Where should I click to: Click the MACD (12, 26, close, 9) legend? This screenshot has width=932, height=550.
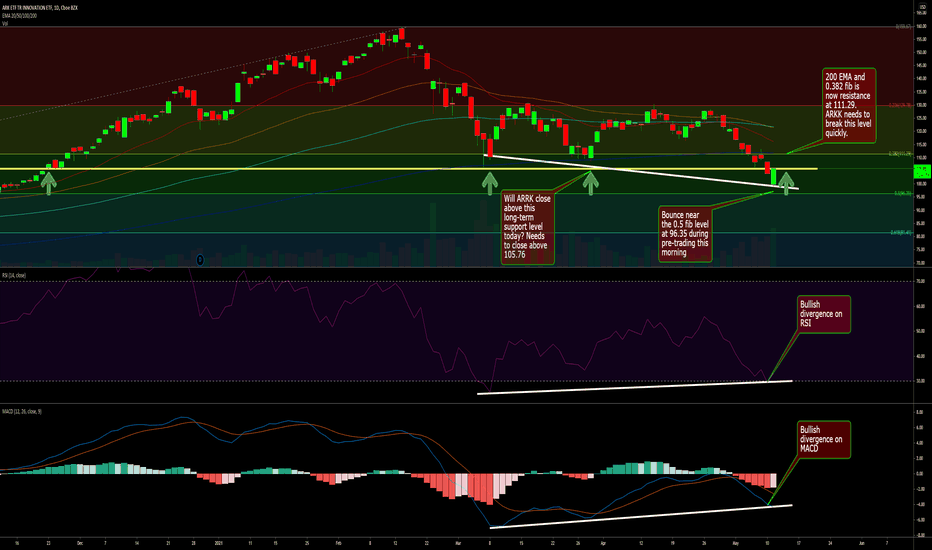tap(21, 411)
